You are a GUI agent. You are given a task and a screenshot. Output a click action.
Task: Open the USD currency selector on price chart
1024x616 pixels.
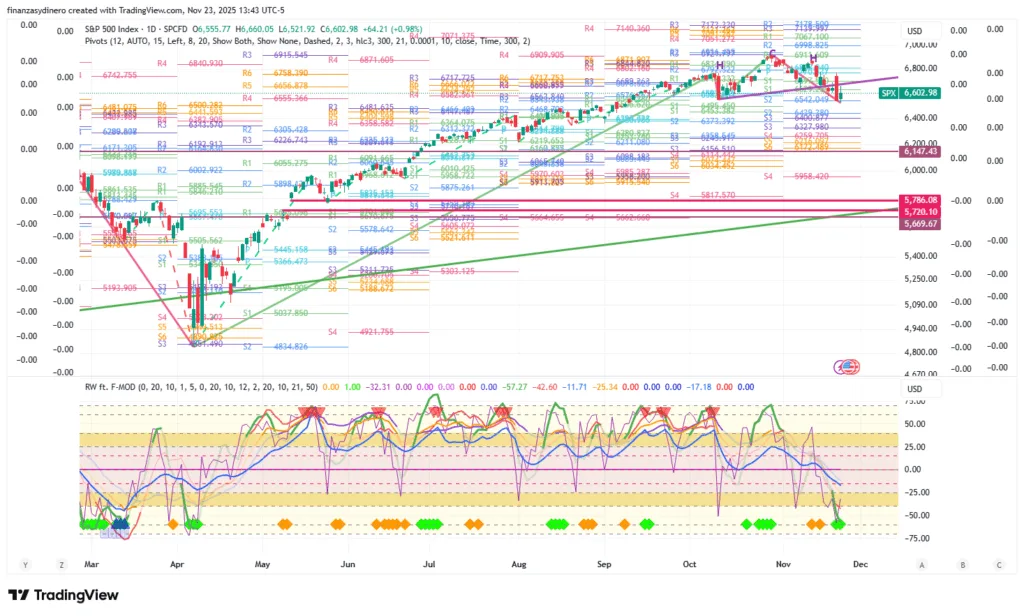pyautogui.click(x=914, y=31)
